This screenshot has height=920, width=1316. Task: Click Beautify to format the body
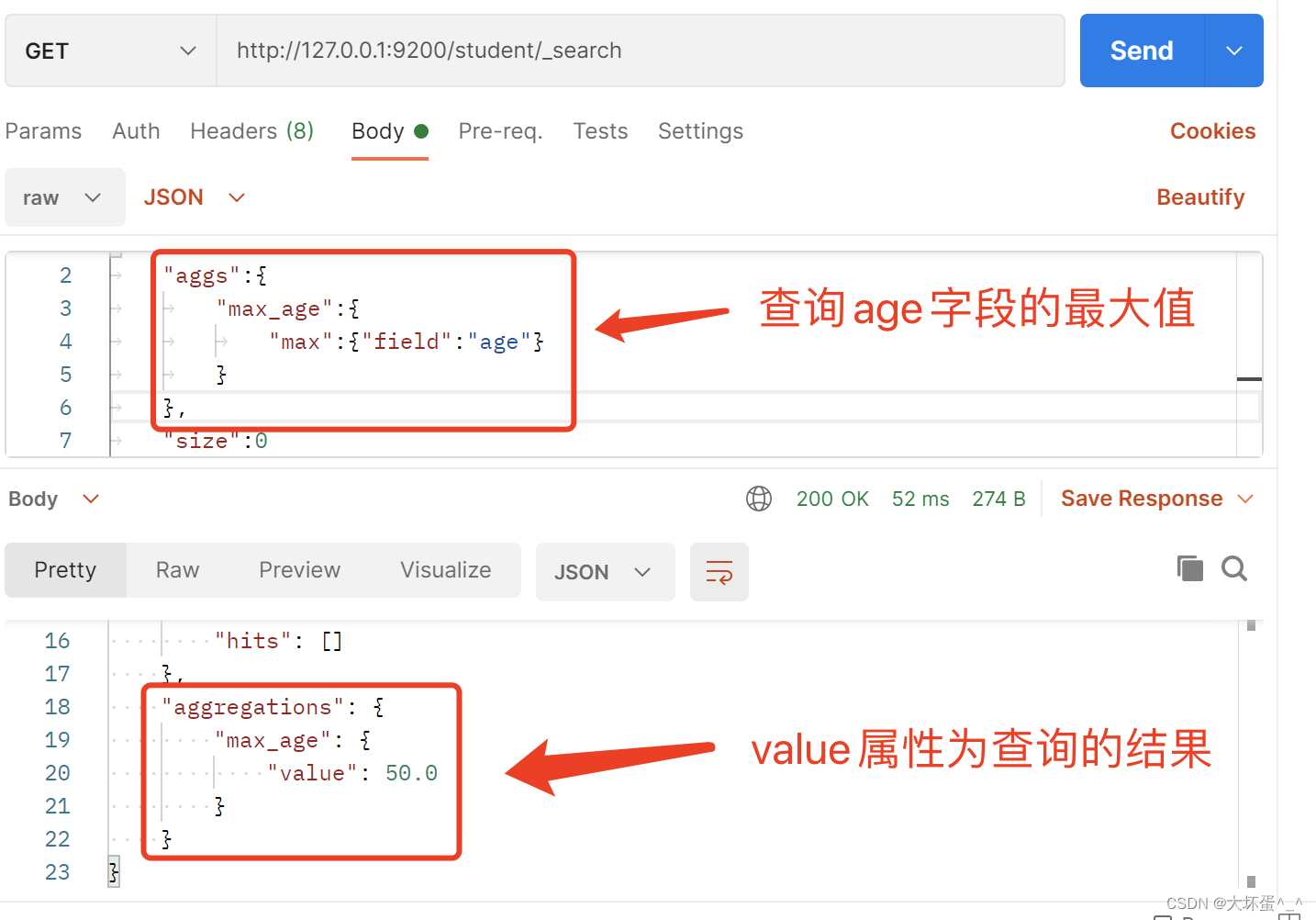click(1200, 197)
